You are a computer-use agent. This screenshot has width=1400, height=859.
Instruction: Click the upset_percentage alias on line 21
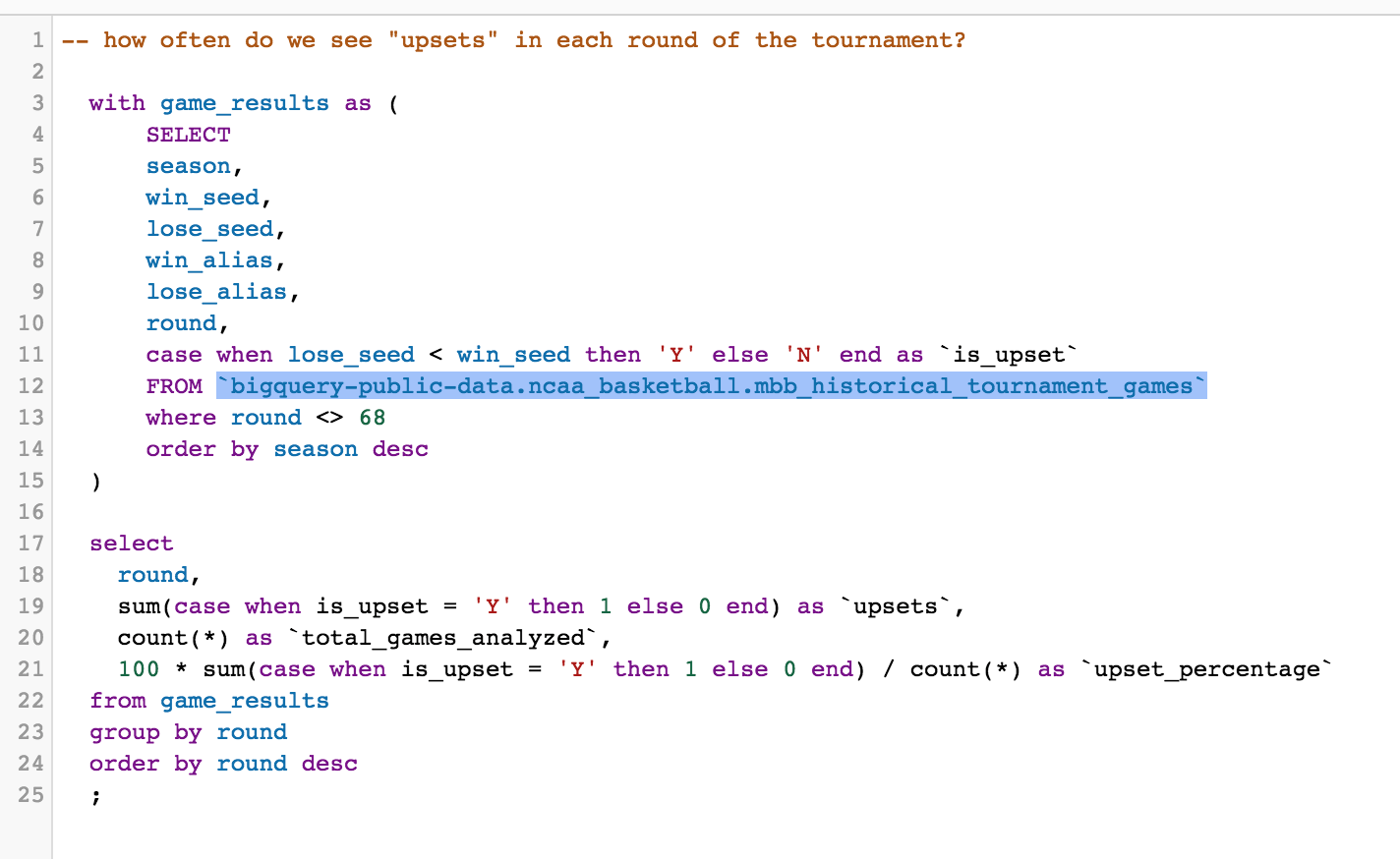1207,669
